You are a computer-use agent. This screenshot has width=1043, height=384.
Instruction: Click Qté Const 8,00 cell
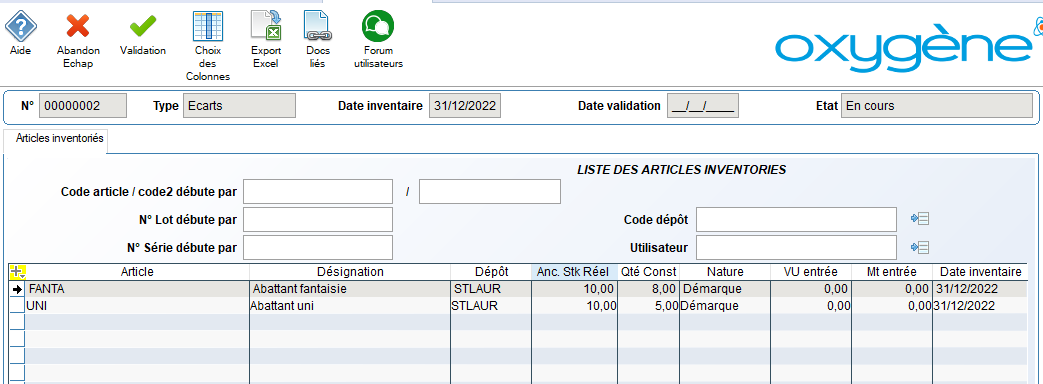point(649,289)
